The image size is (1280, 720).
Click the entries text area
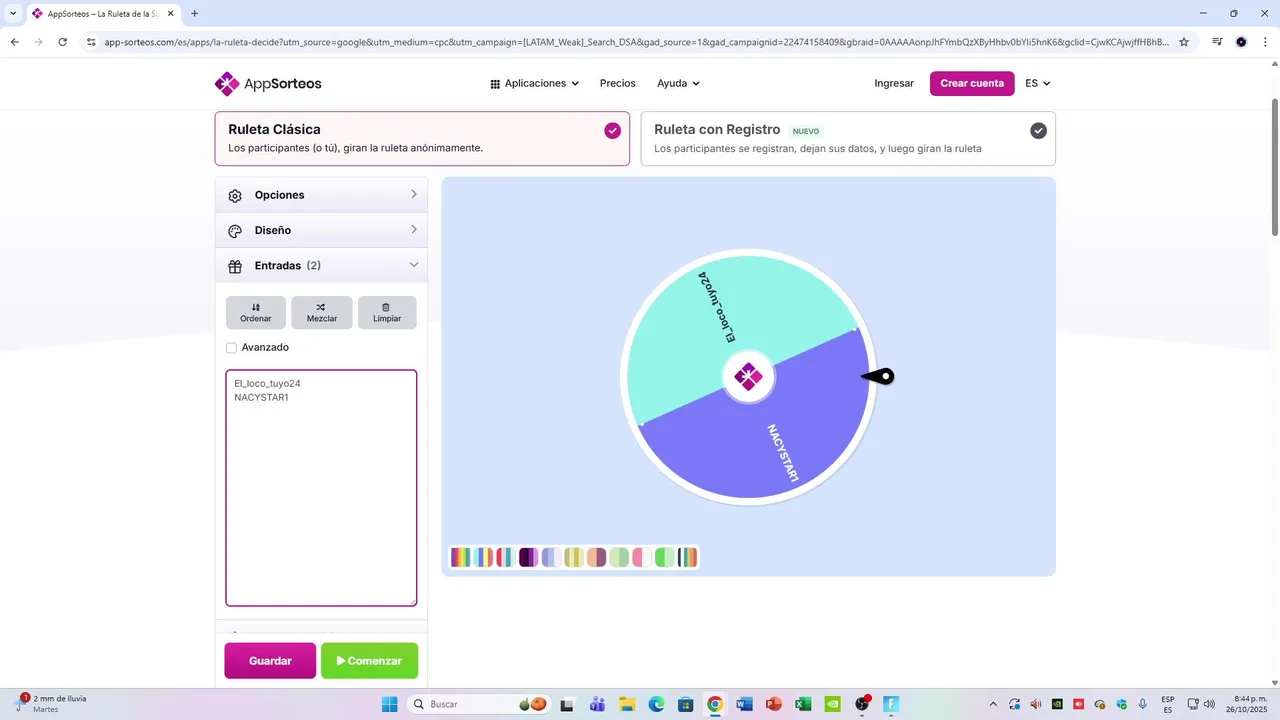[x=321, y=488]
